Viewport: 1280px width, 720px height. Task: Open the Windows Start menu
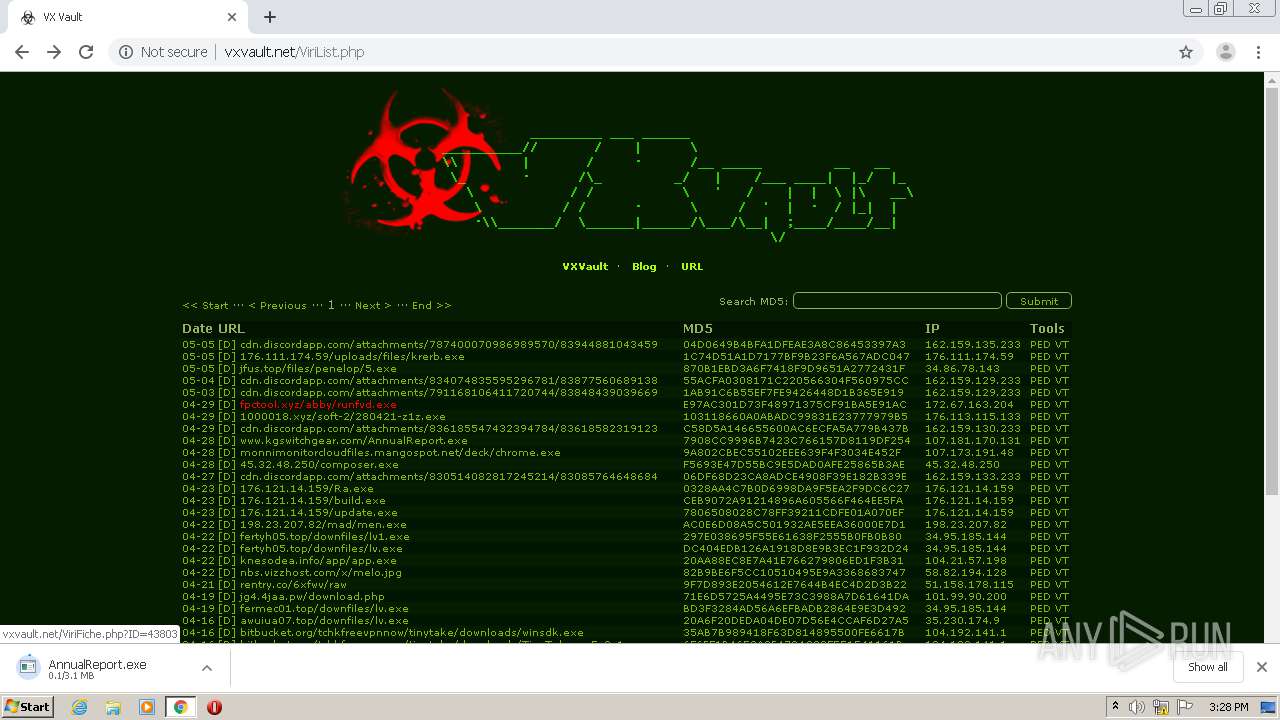tap(27, 706)
